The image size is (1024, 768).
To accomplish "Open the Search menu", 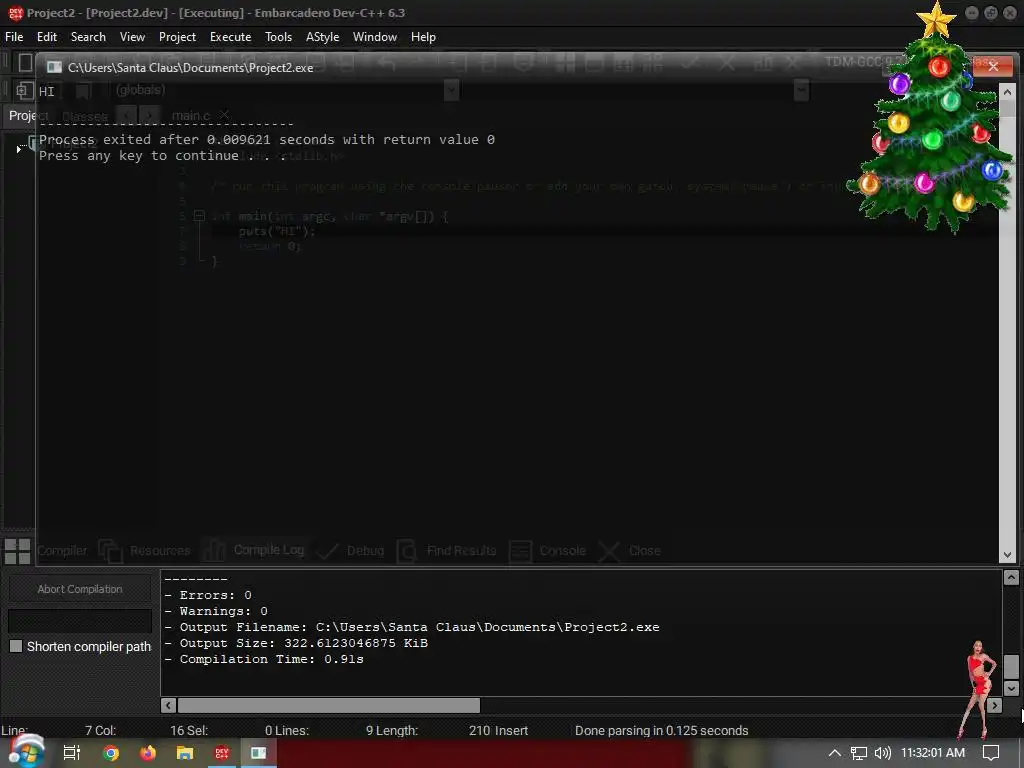I will tap(88, 37).
